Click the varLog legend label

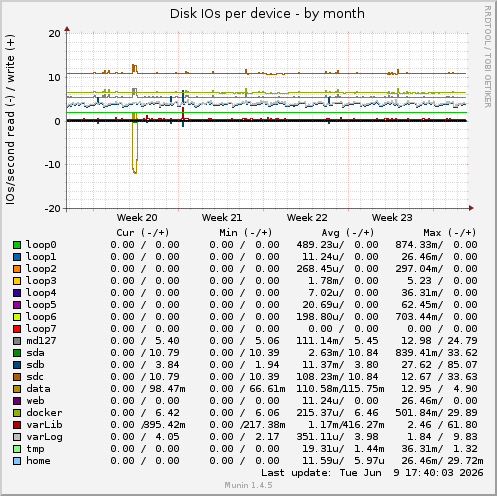pyautogui.click(x=44, y=437)
